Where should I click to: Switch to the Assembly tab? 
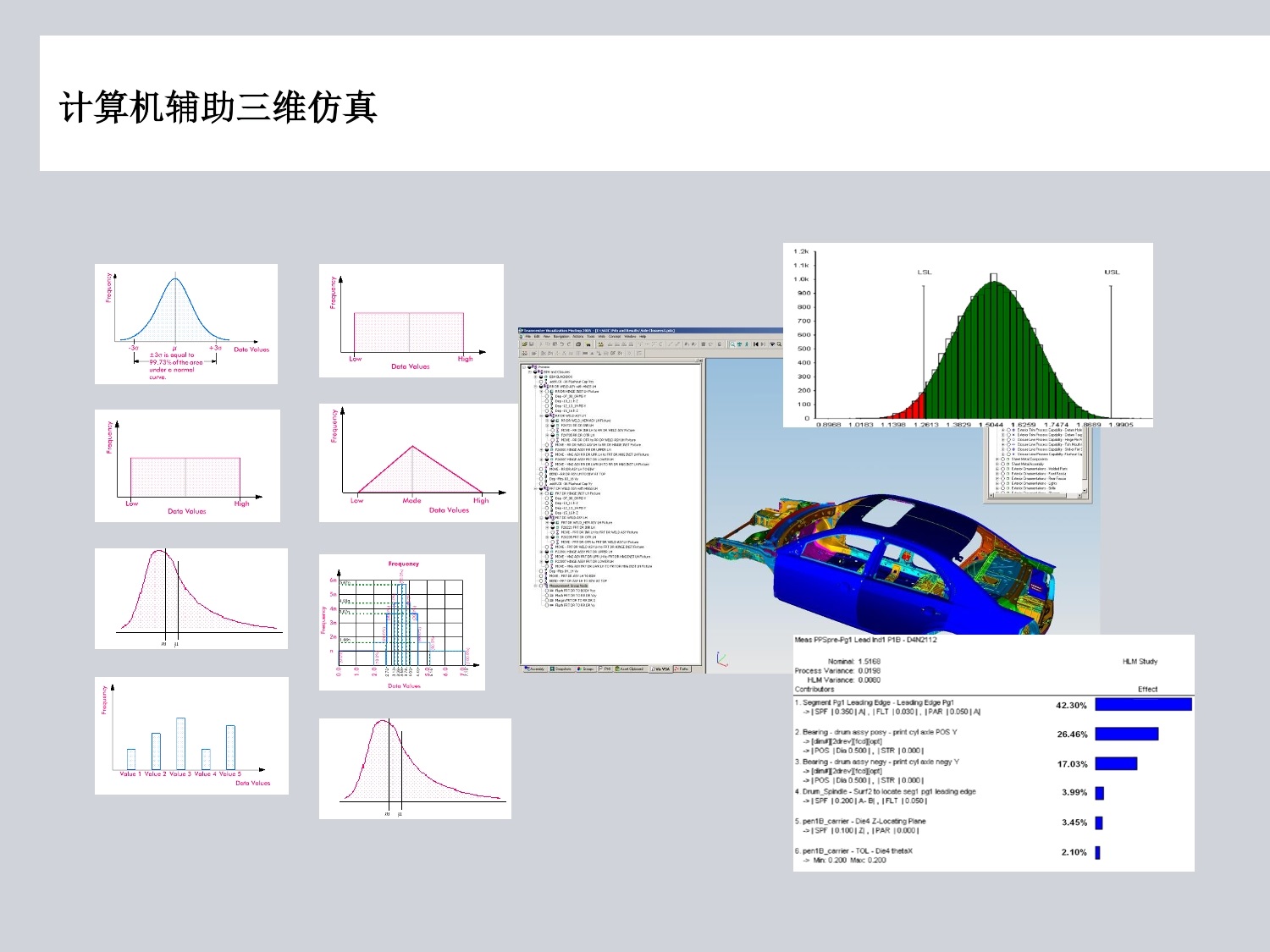pos(535,669)
